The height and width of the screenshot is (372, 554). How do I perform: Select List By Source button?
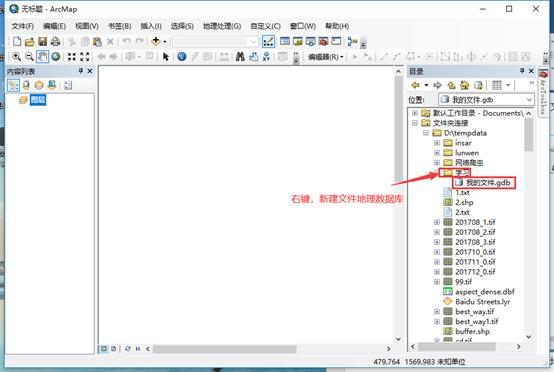tap(26, 85)
